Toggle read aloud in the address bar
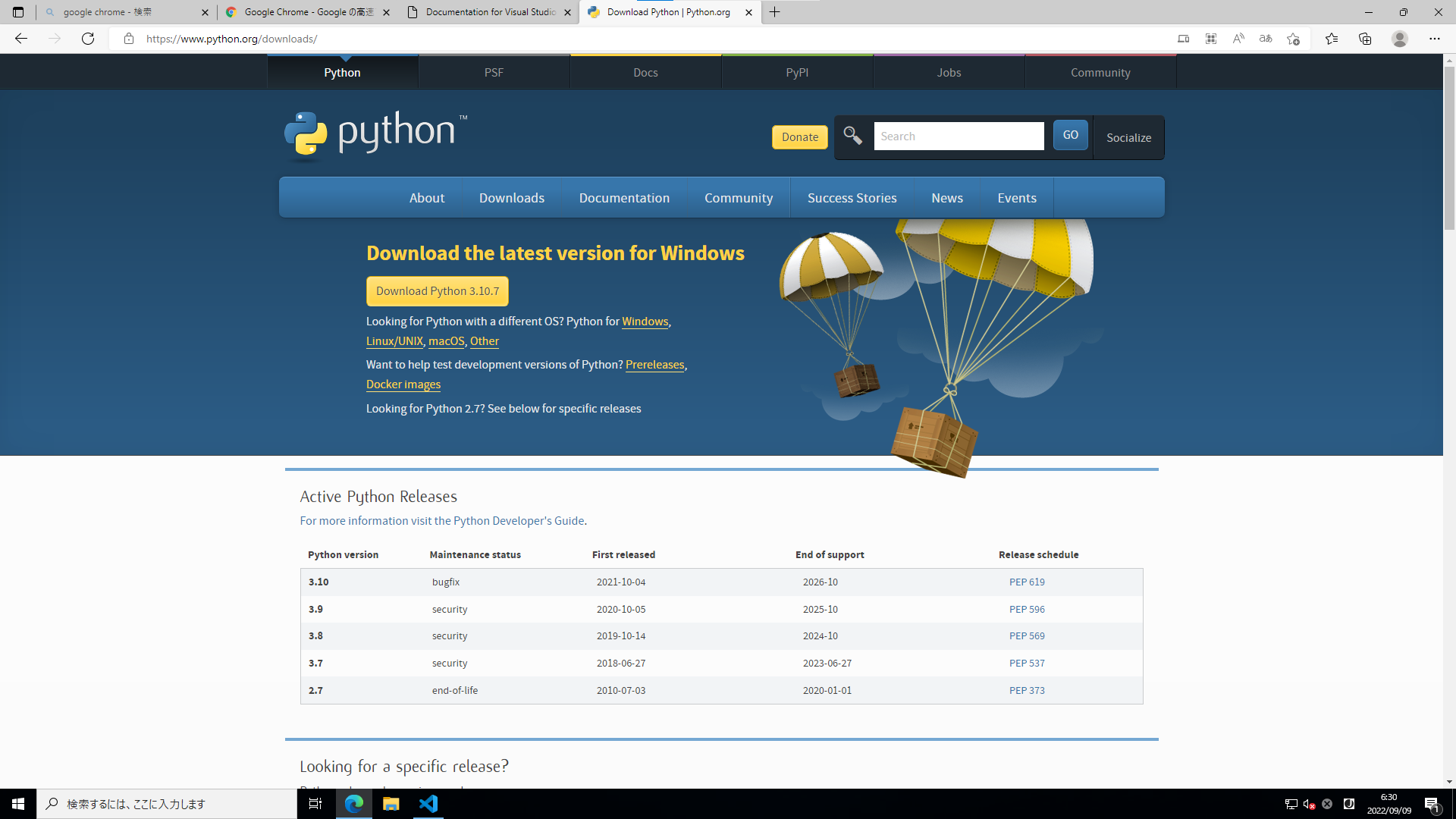 (x=1238, y=39)
